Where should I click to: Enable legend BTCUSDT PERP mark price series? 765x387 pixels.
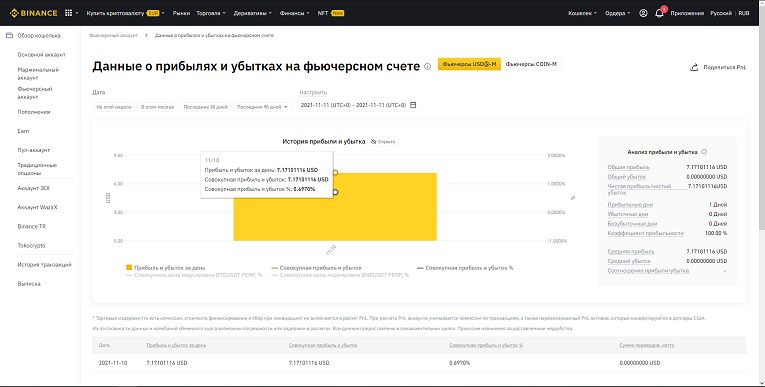click(194, 275)
